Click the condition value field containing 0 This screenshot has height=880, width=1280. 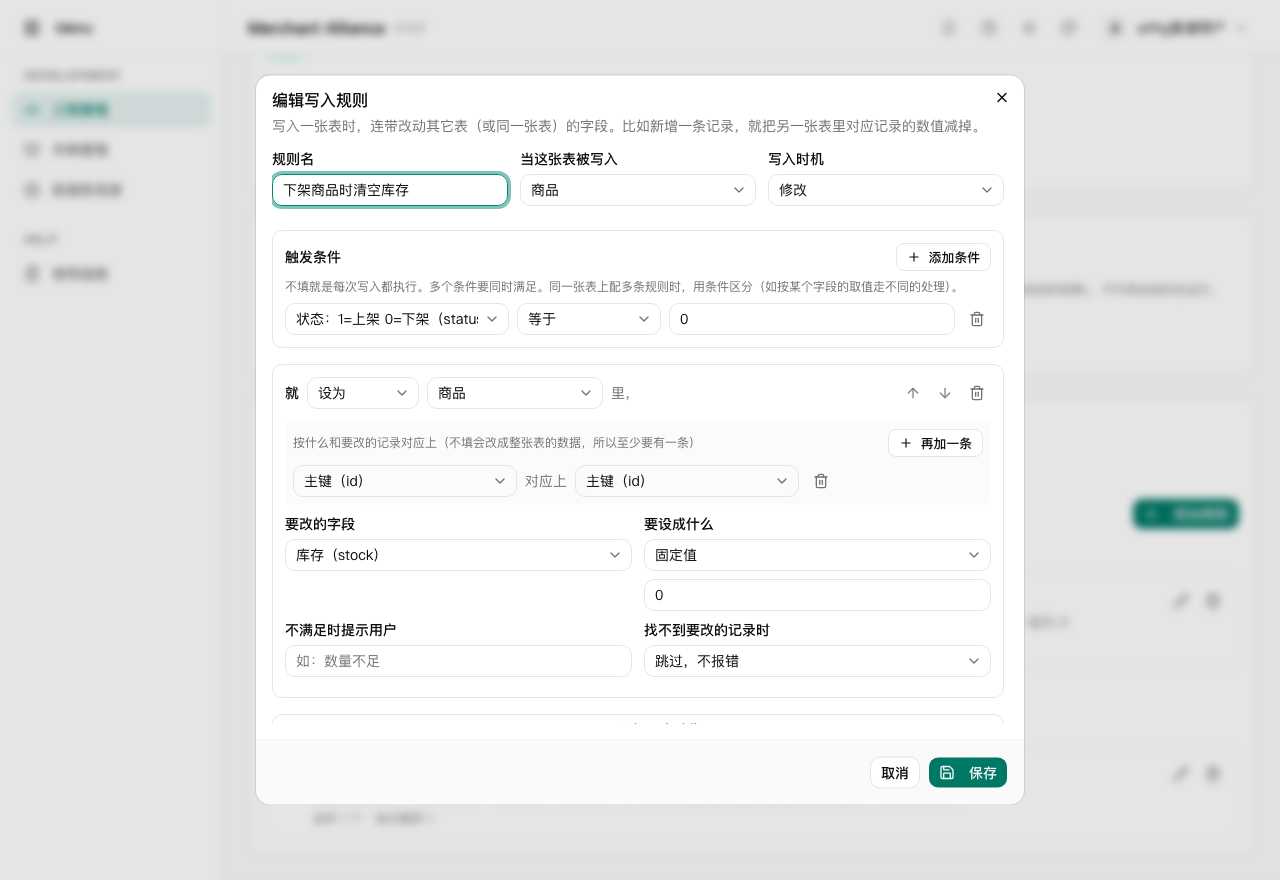[x=812, y=319]
